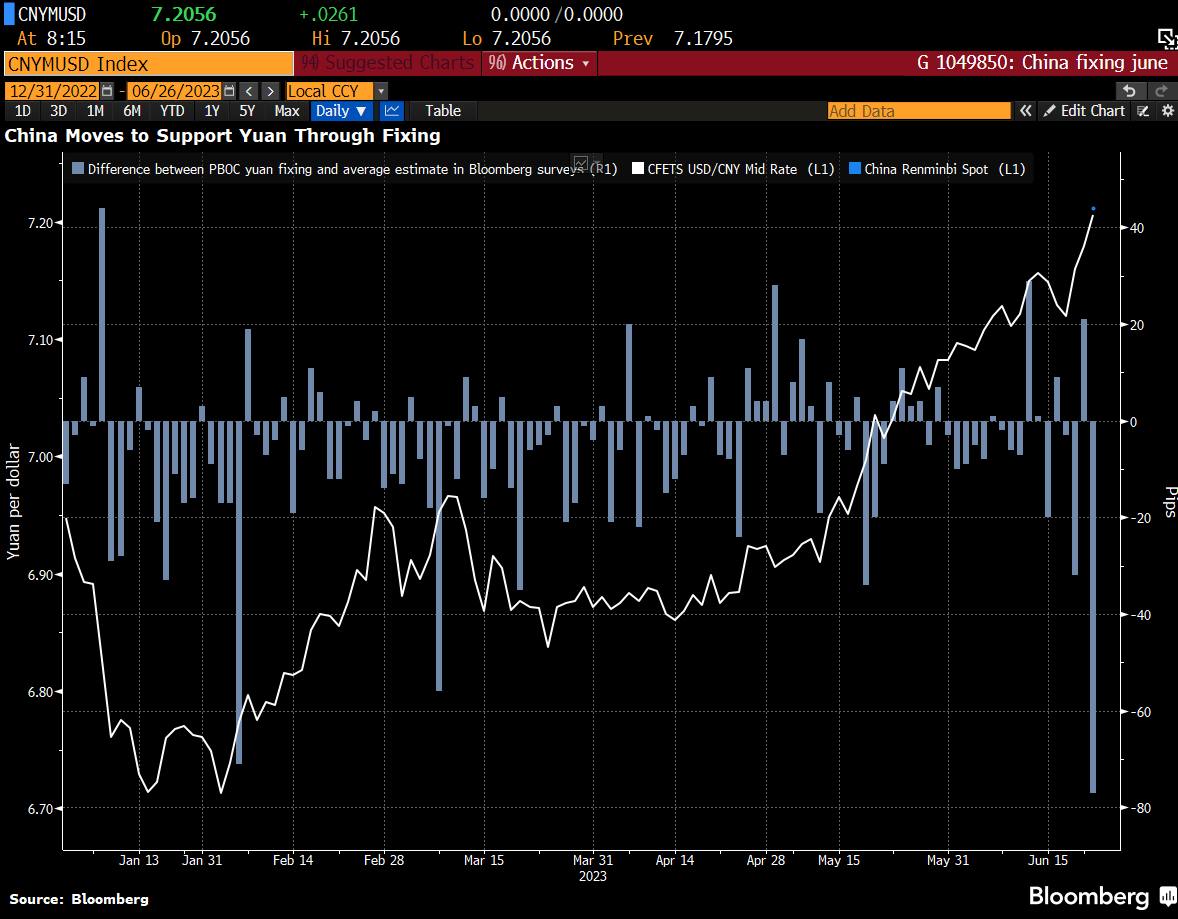The width and height of the screenshot is (1178, 919).
Task: Click the last price value 7.2056
Action: [183, 14]
